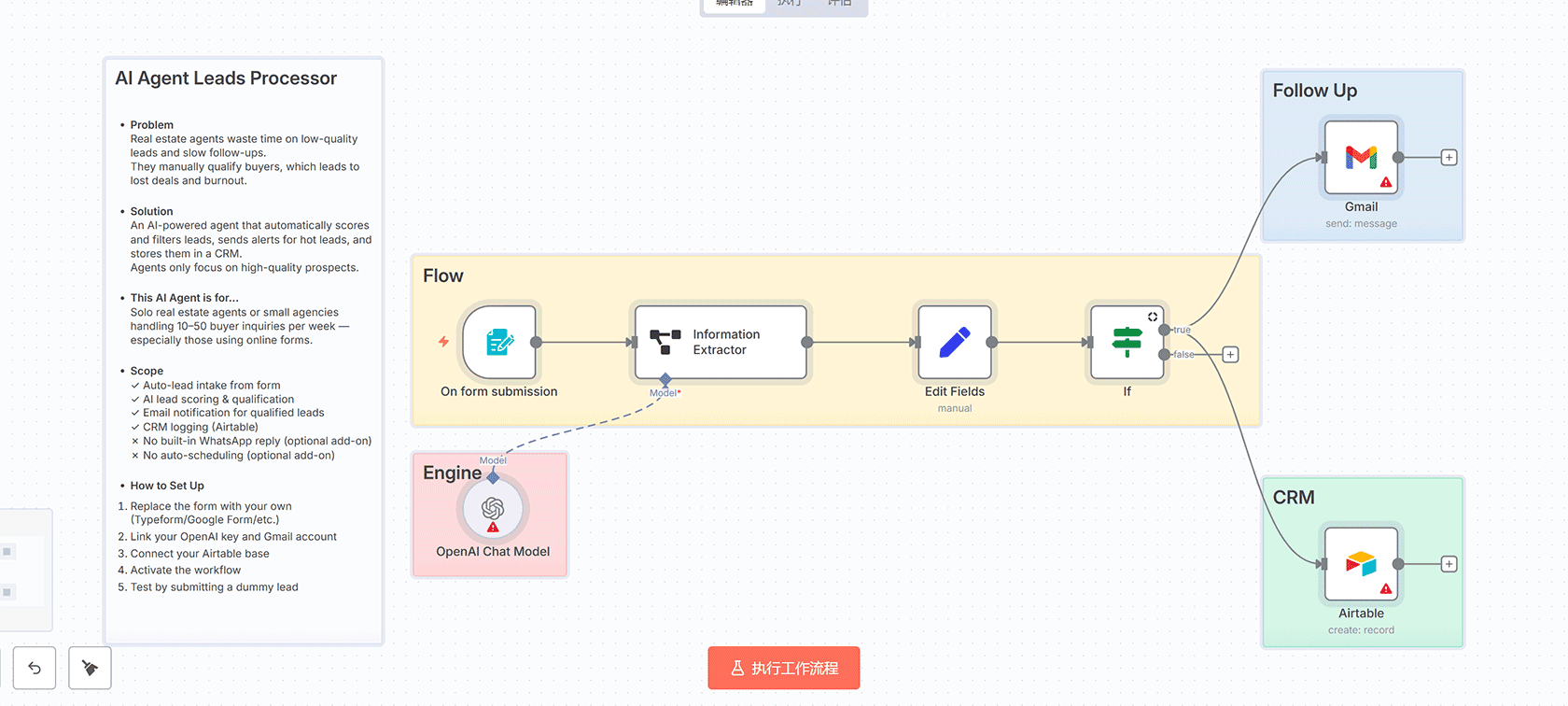Open the OpenAI Chat Model node

493,508
